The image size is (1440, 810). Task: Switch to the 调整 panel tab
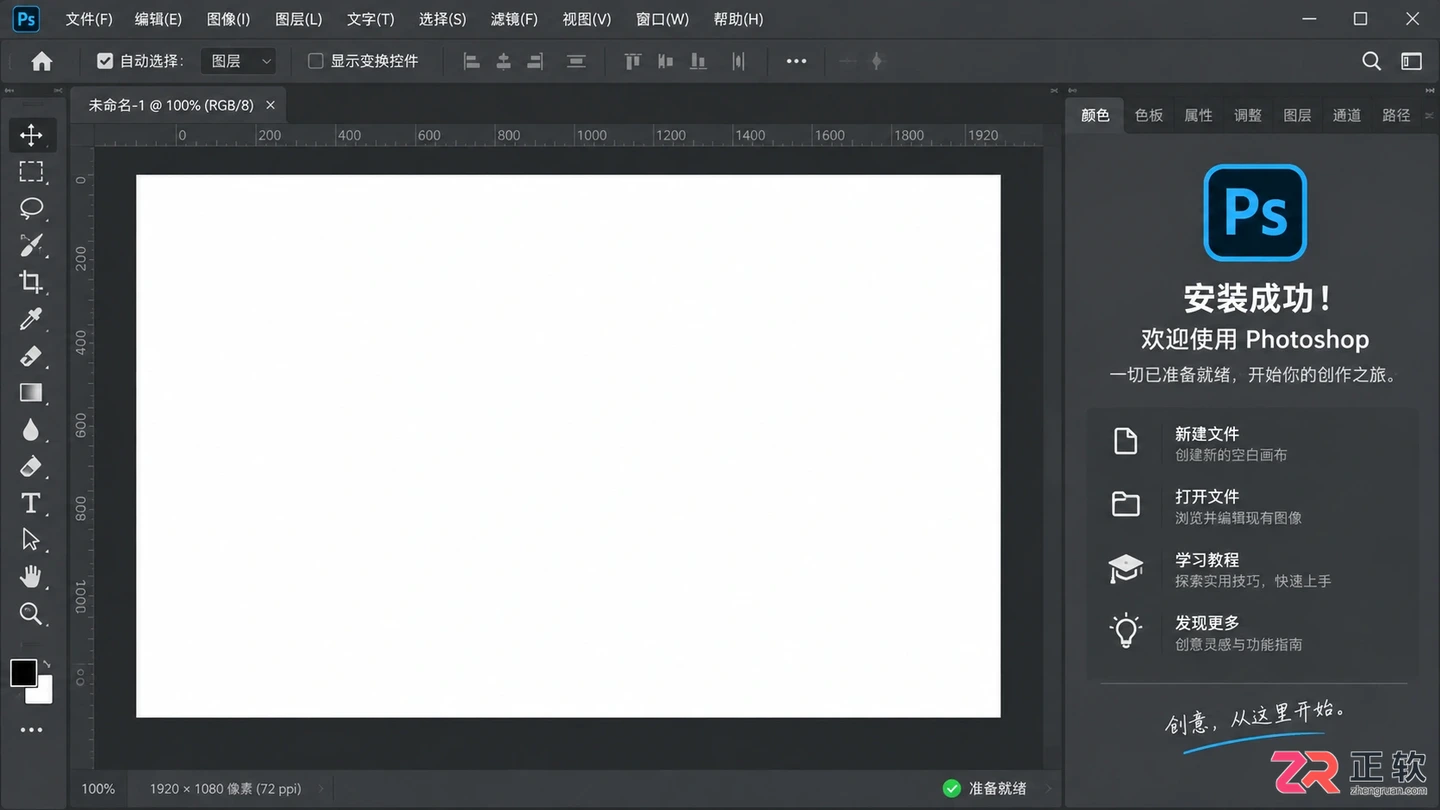1248,115
